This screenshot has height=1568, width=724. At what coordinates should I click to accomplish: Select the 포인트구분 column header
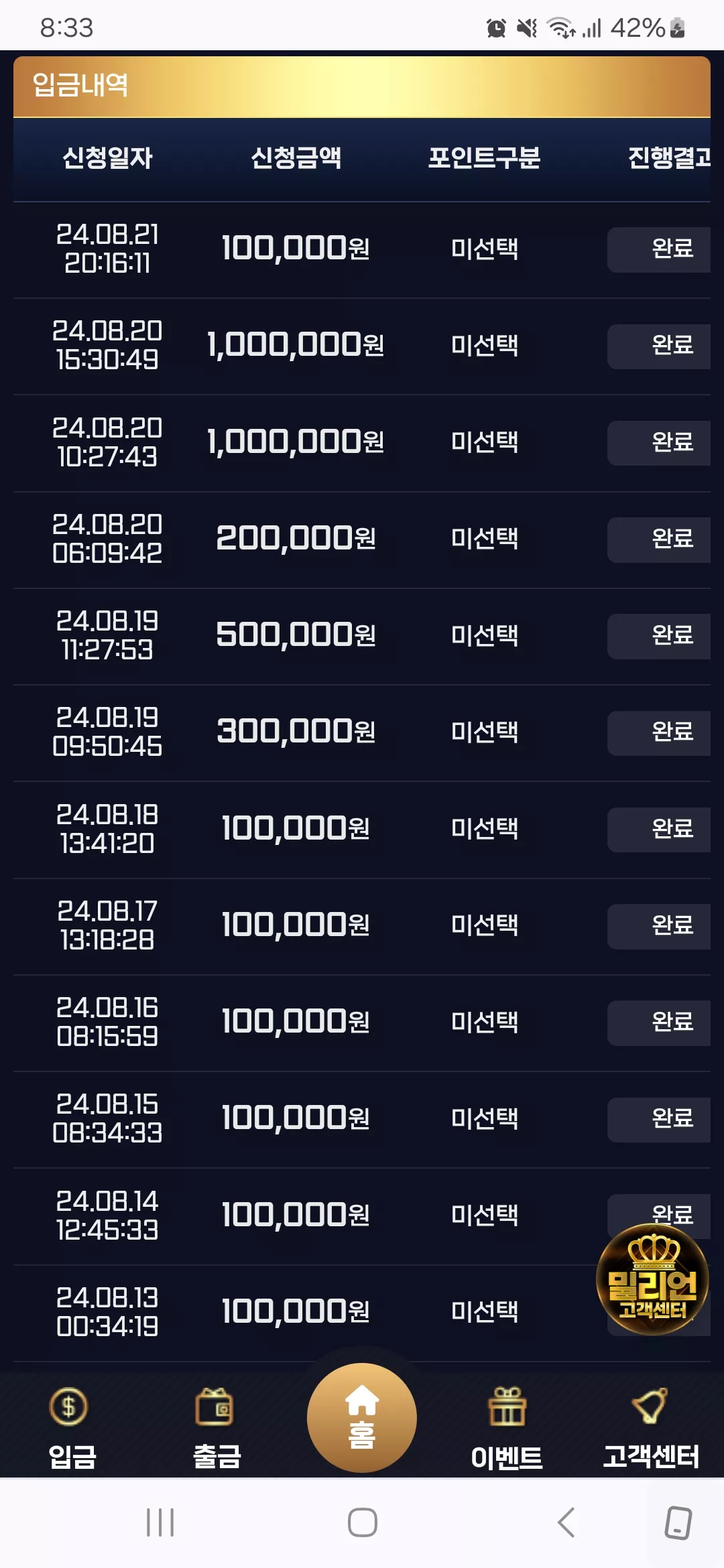(x=484, y=158)
